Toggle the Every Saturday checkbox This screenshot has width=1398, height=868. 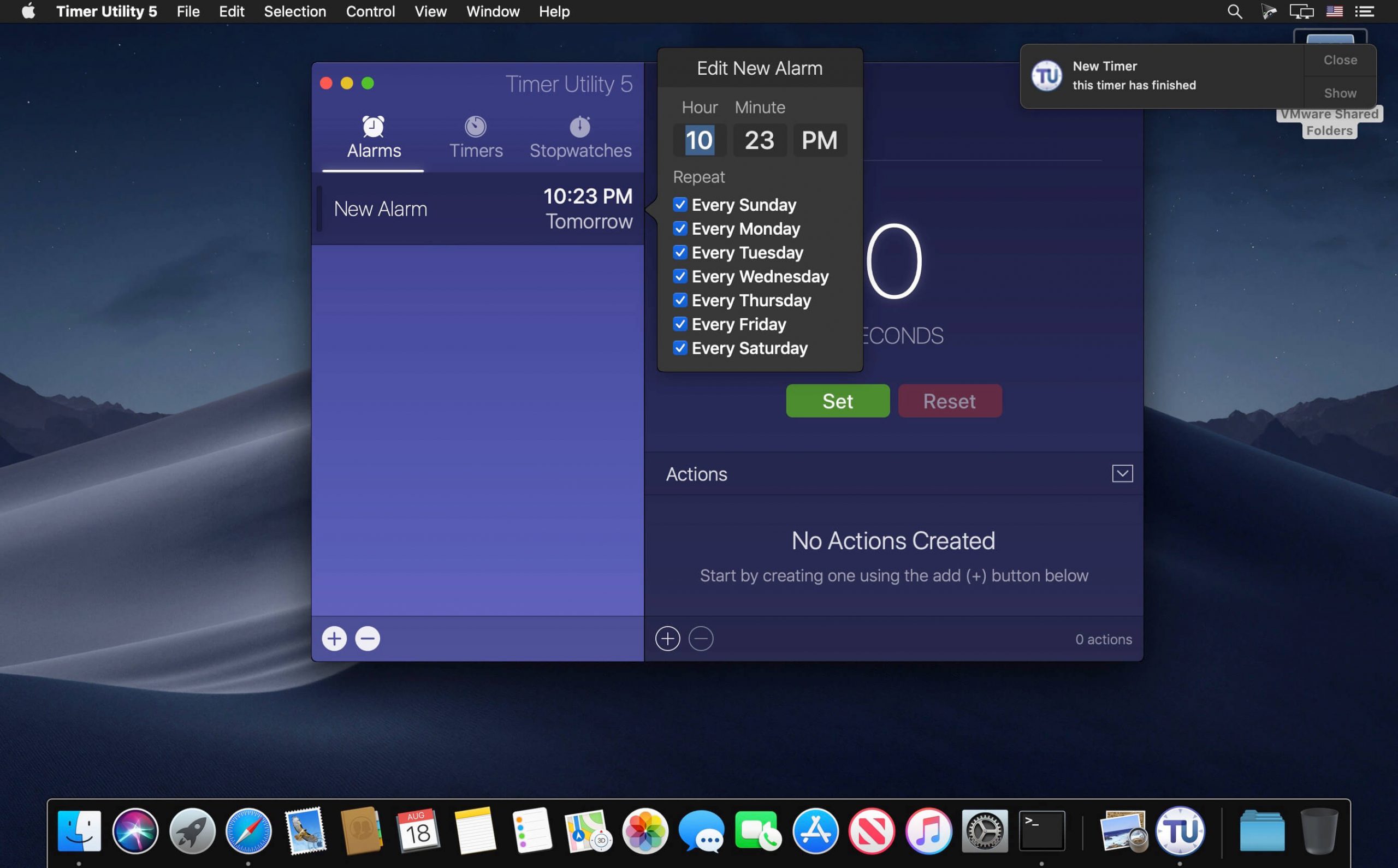[x=680, y=348]
